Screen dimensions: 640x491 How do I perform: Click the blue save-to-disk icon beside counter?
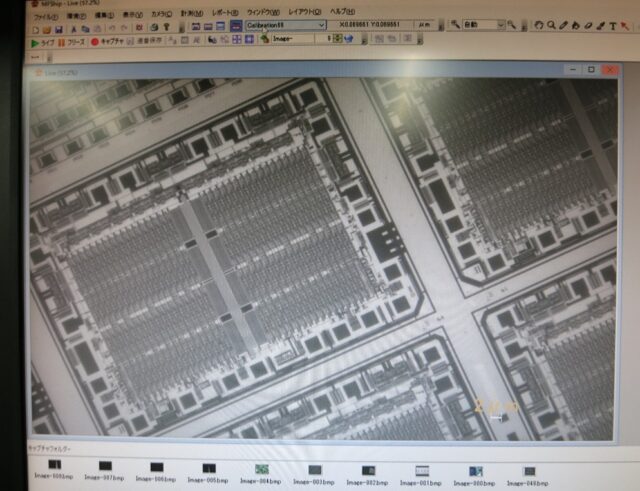pyautogui.click(x=349, y=38)
